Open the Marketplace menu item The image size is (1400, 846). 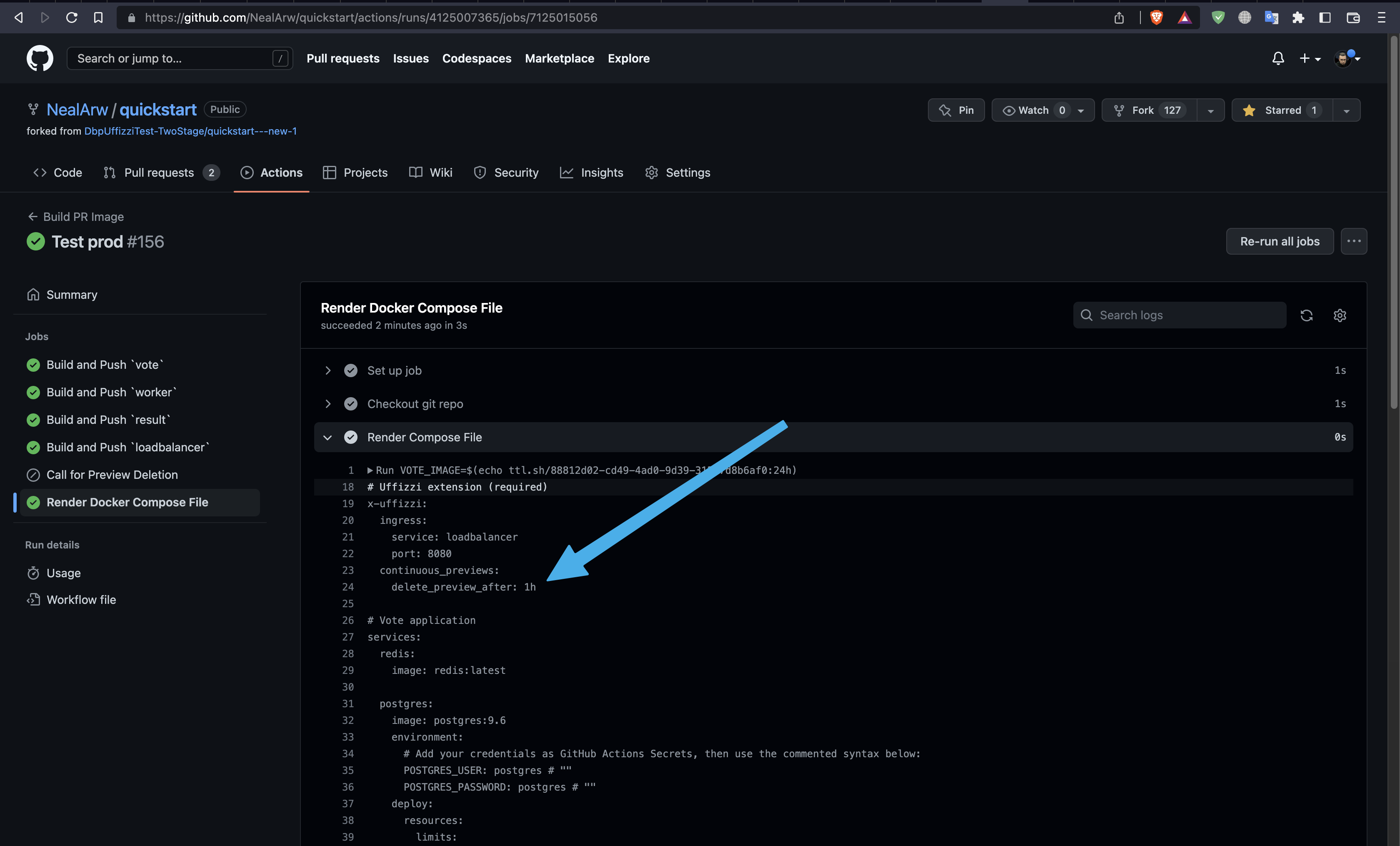click(559, 58)
